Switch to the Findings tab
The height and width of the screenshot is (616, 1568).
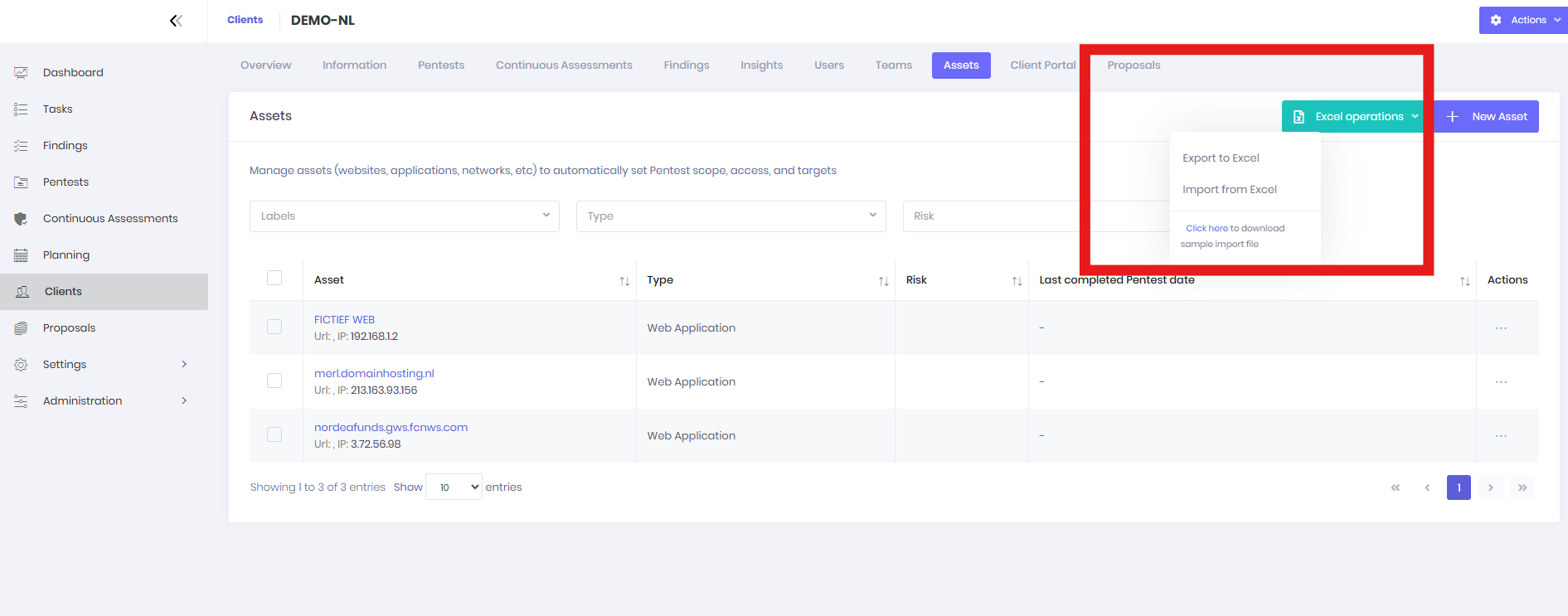(686, 65)
